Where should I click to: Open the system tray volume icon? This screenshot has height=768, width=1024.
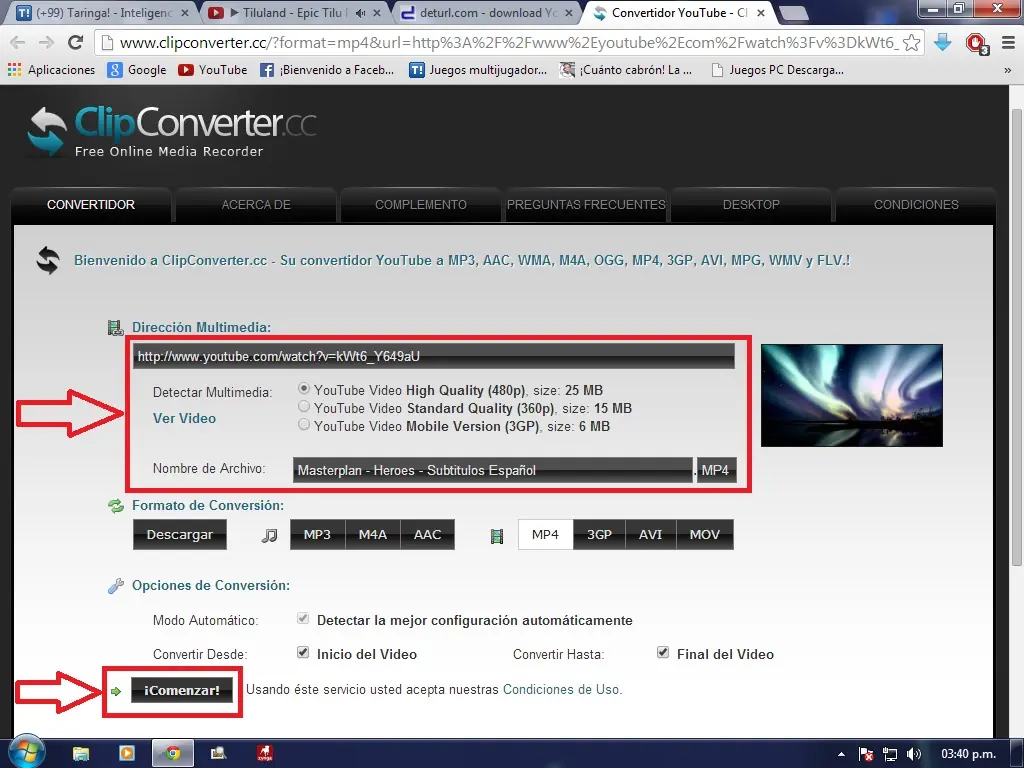tap(914, 754)
